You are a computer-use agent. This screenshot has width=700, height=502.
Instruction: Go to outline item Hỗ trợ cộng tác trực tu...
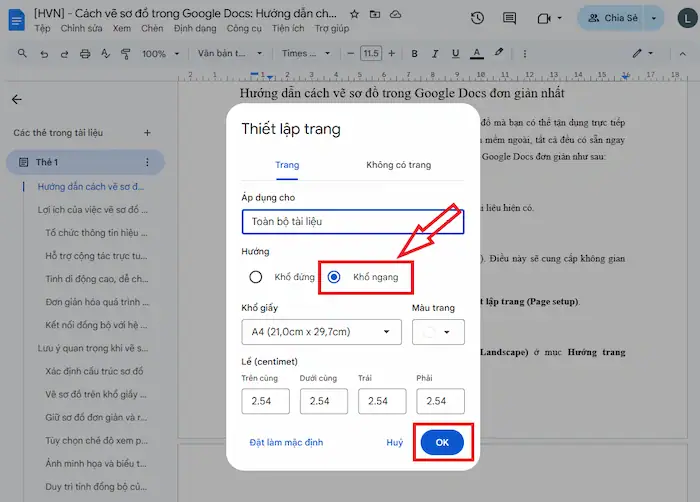(96, 256)
